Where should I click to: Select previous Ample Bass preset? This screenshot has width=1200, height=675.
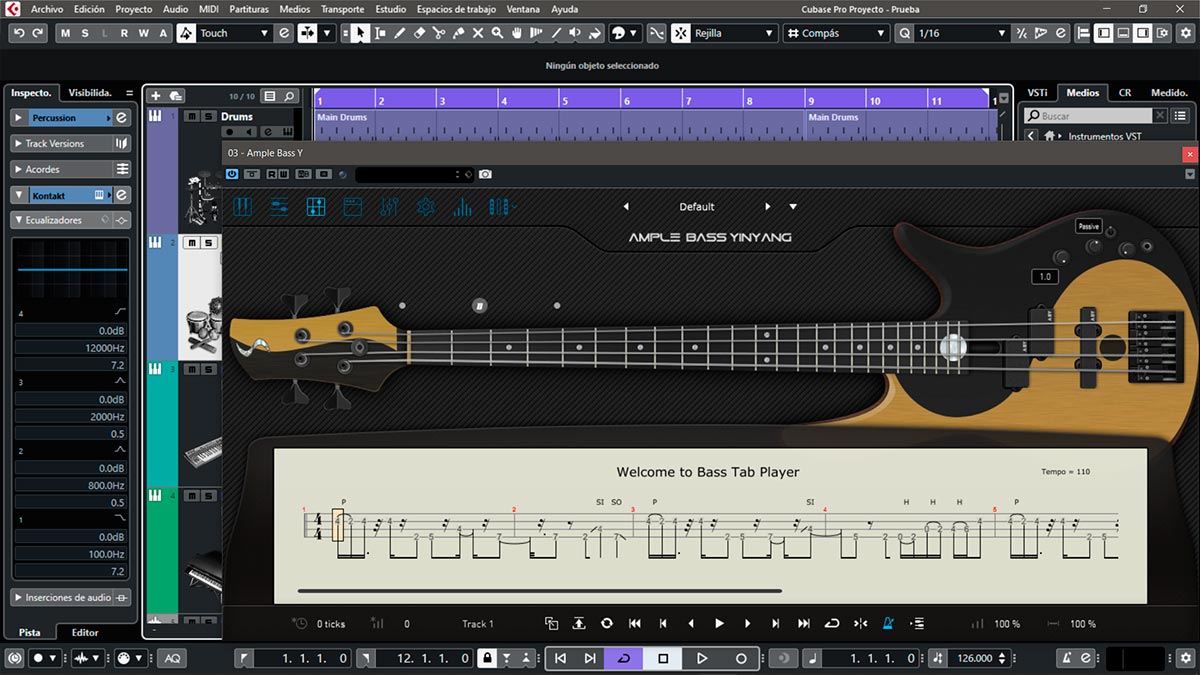(626, 207)
